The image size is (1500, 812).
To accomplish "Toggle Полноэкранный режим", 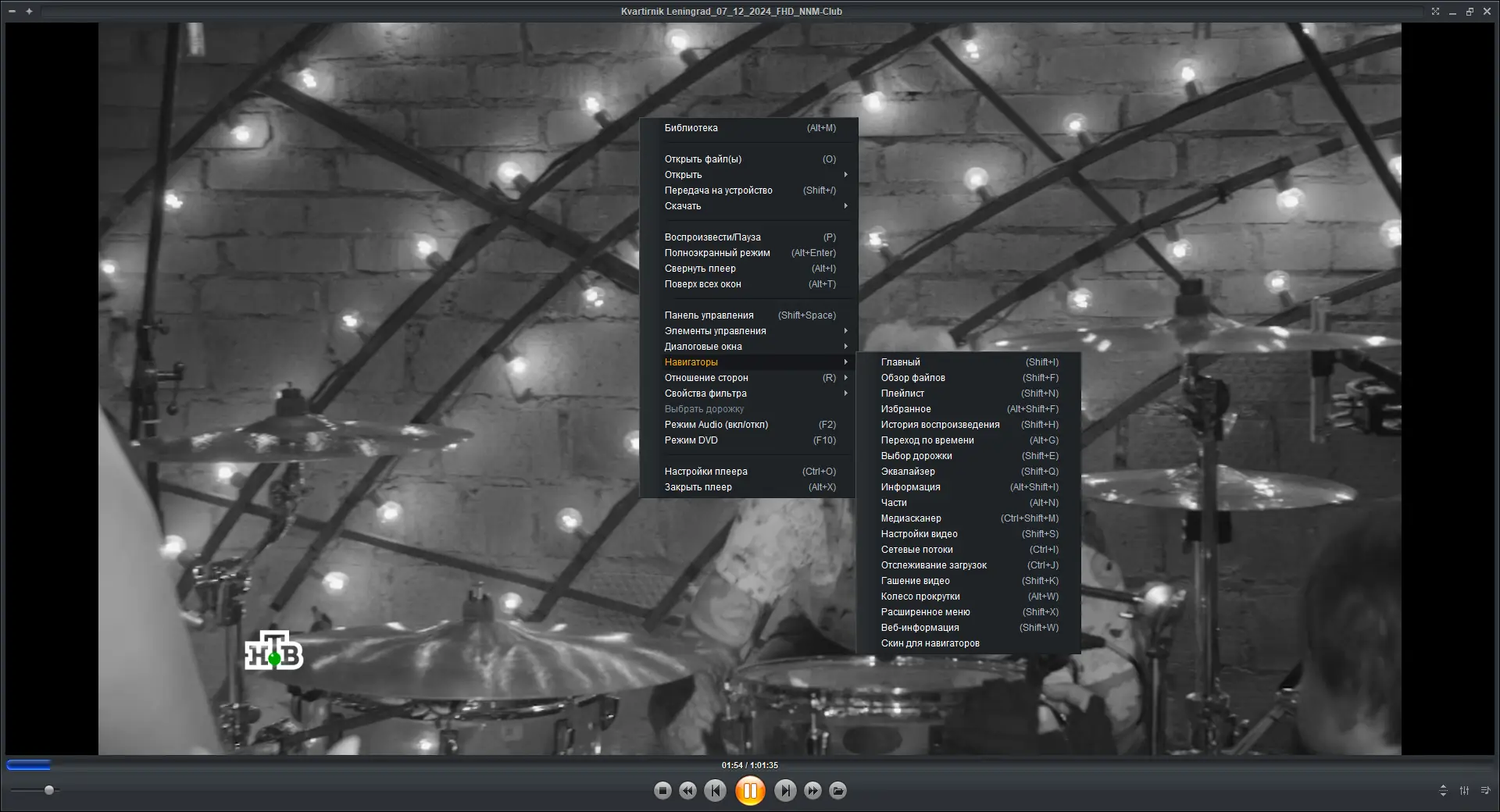I will [749, 253].
